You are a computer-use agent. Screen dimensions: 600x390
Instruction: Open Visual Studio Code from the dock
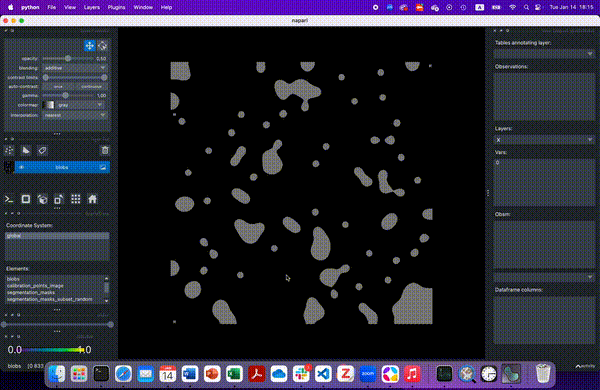click(x=323, y=374)
